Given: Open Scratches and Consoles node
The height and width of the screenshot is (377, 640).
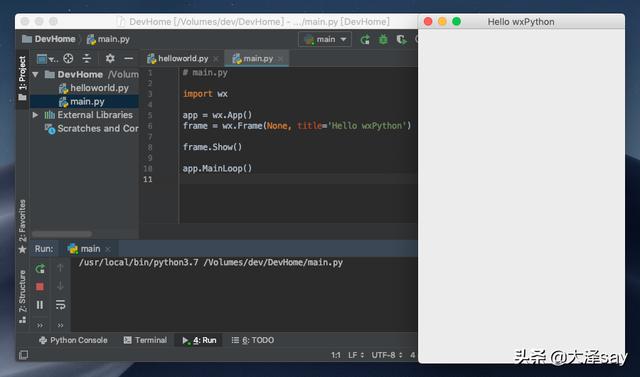Looking at the screenshot, I should tap(91, 129).
